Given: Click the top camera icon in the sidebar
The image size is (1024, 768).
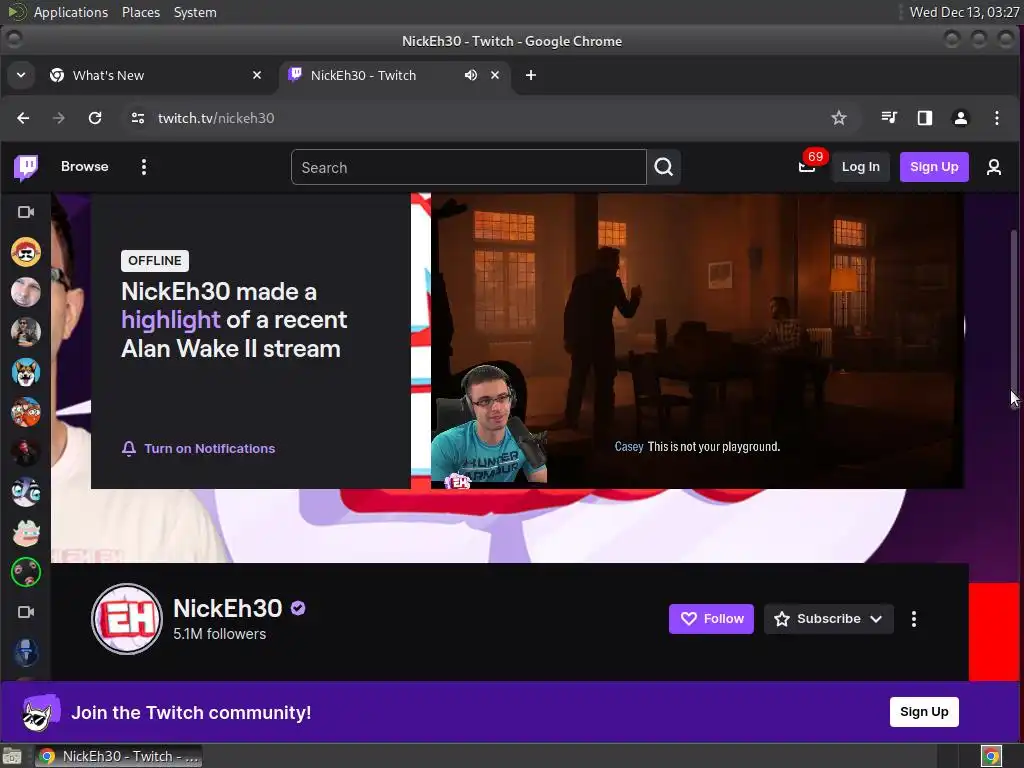Looking at the screenshot, I should coord(25,212).
